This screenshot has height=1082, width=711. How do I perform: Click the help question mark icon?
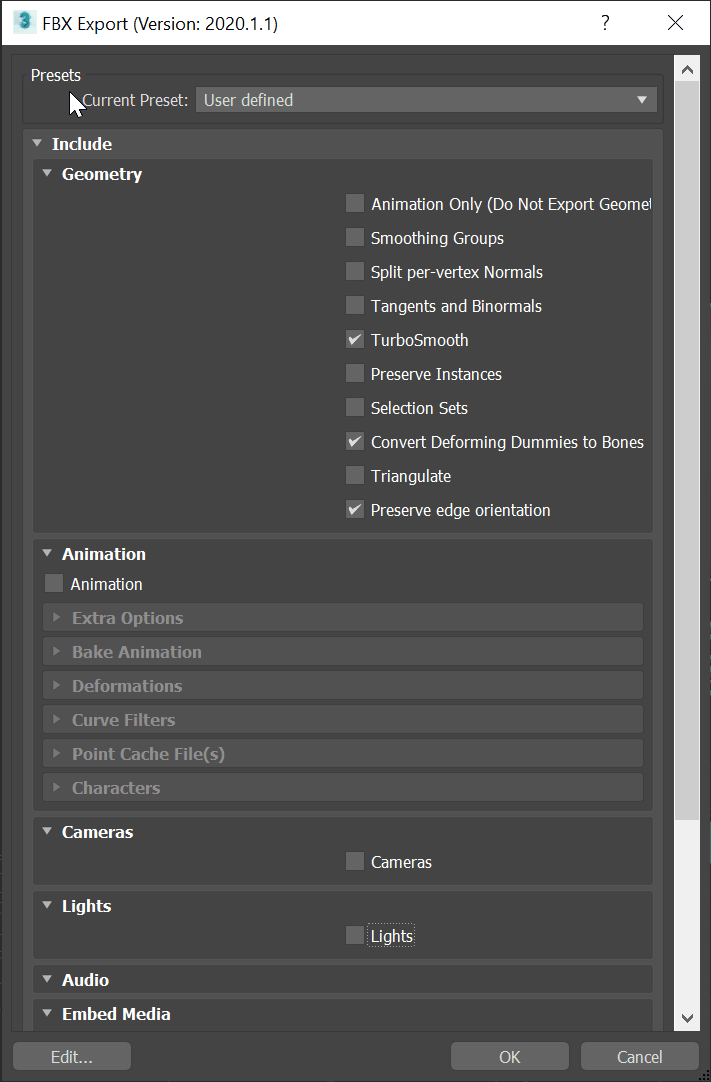pyautogui.click(x=605, y=23)
